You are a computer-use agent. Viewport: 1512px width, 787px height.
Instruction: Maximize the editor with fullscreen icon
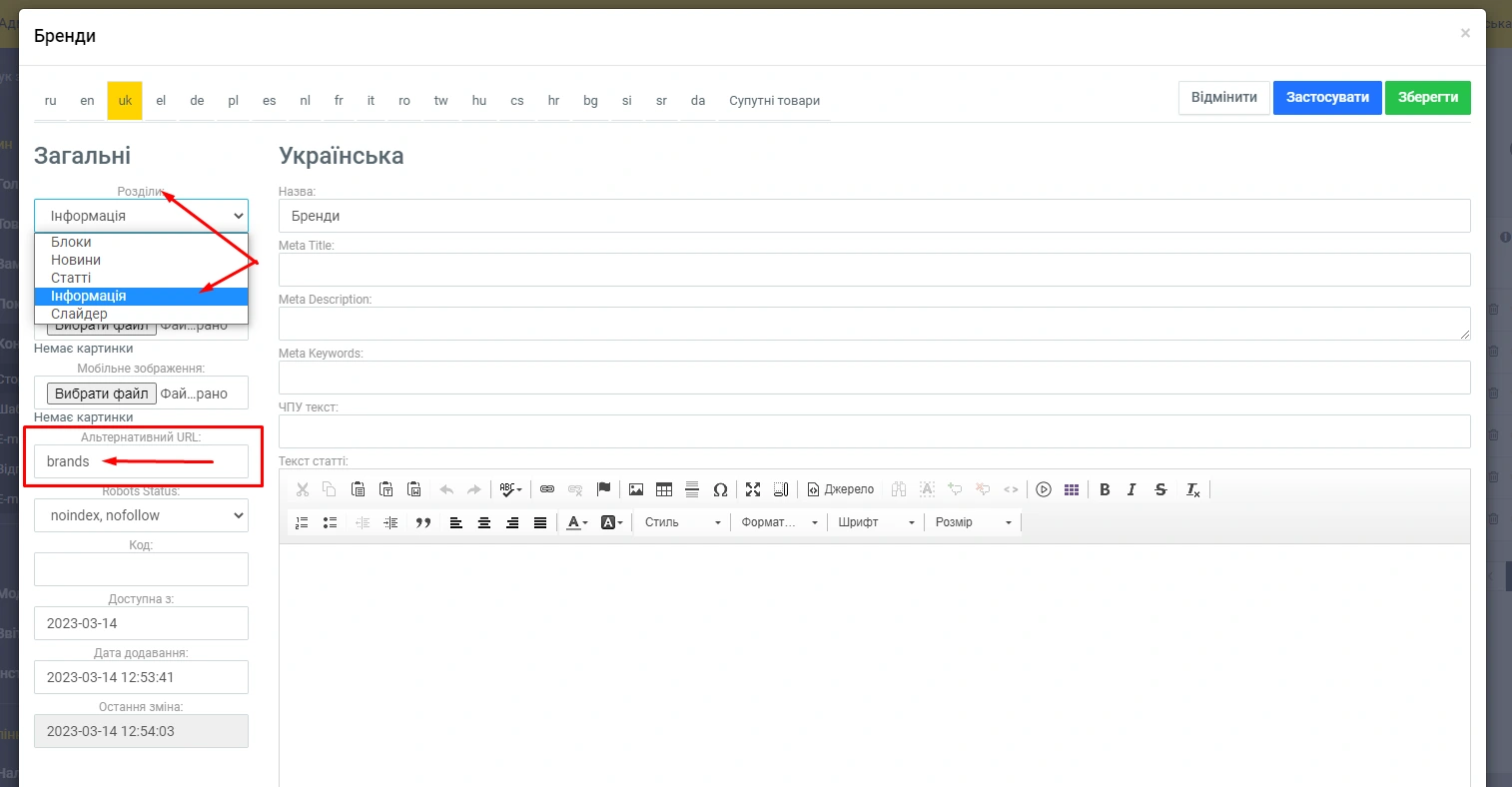pyautogui.click(x=753, y=489)
